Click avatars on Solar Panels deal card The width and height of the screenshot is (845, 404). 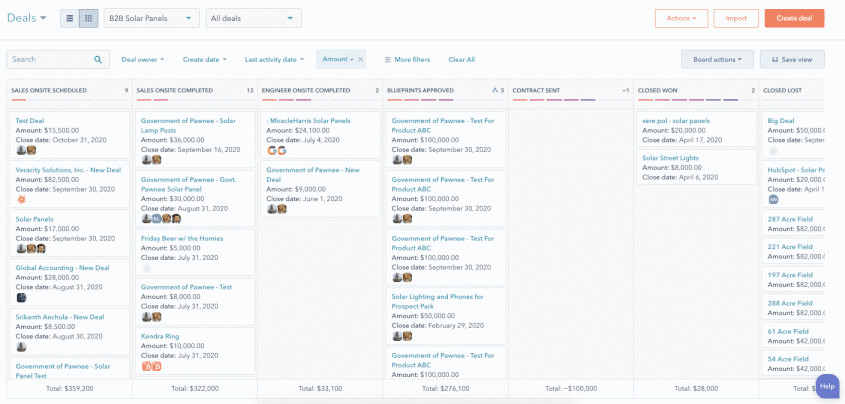coord(31,248)
